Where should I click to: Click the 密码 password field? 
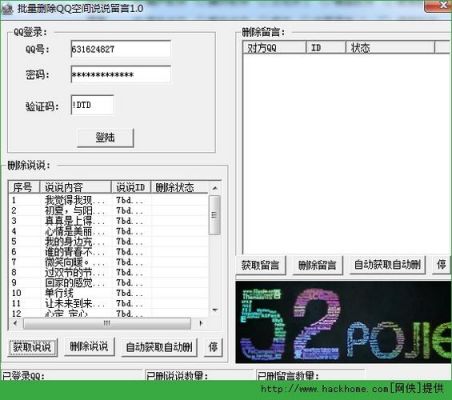121,74
